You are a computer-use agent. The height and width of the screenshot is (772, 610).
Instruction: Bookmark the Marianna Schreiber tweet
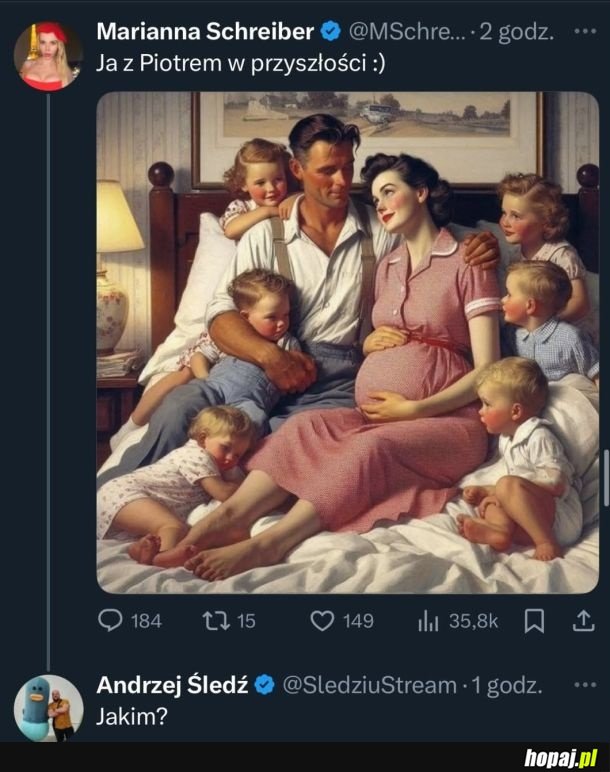coord(535,621)
